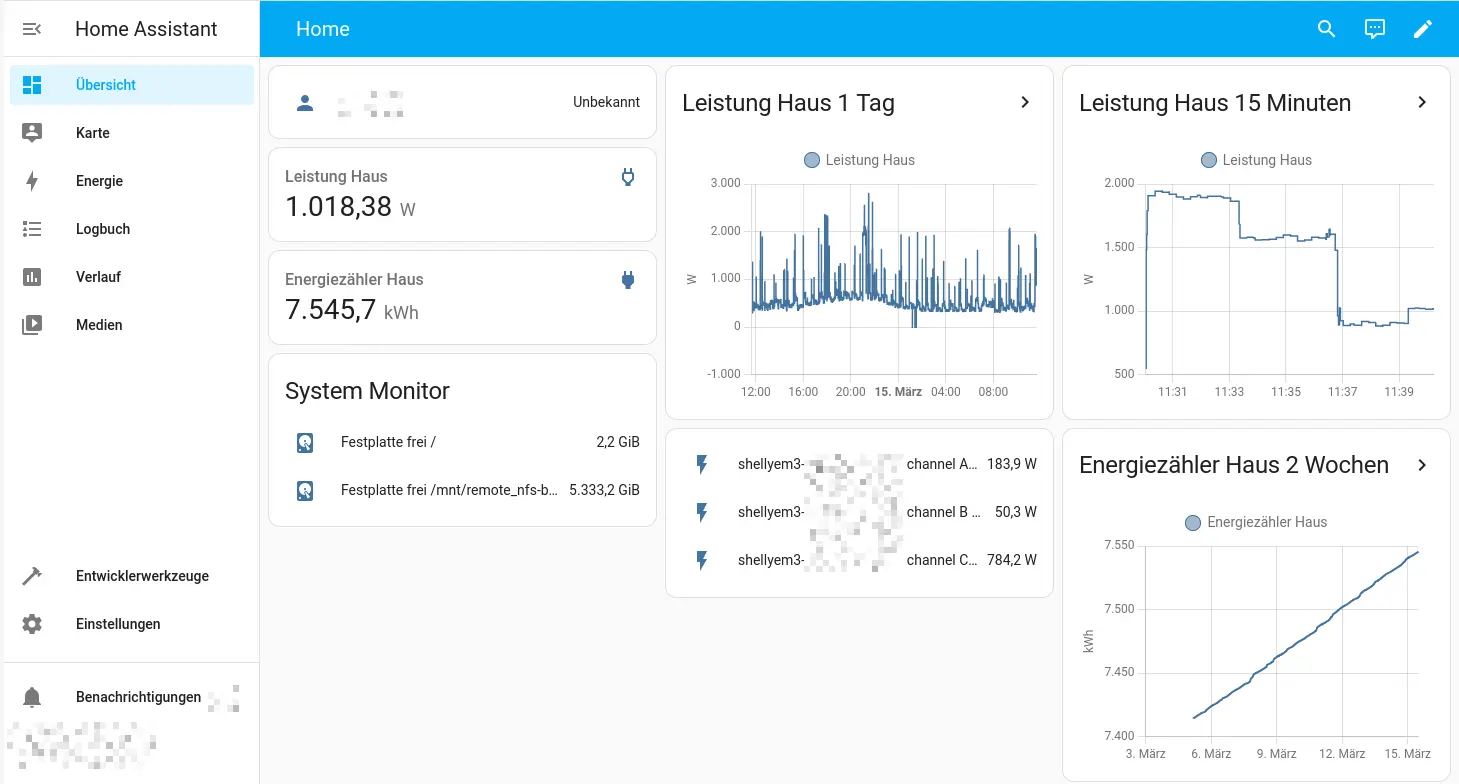Open Benachrichtigungen notifications
Viewport: 1459px width, 784px height.
(x=138, y=697)
